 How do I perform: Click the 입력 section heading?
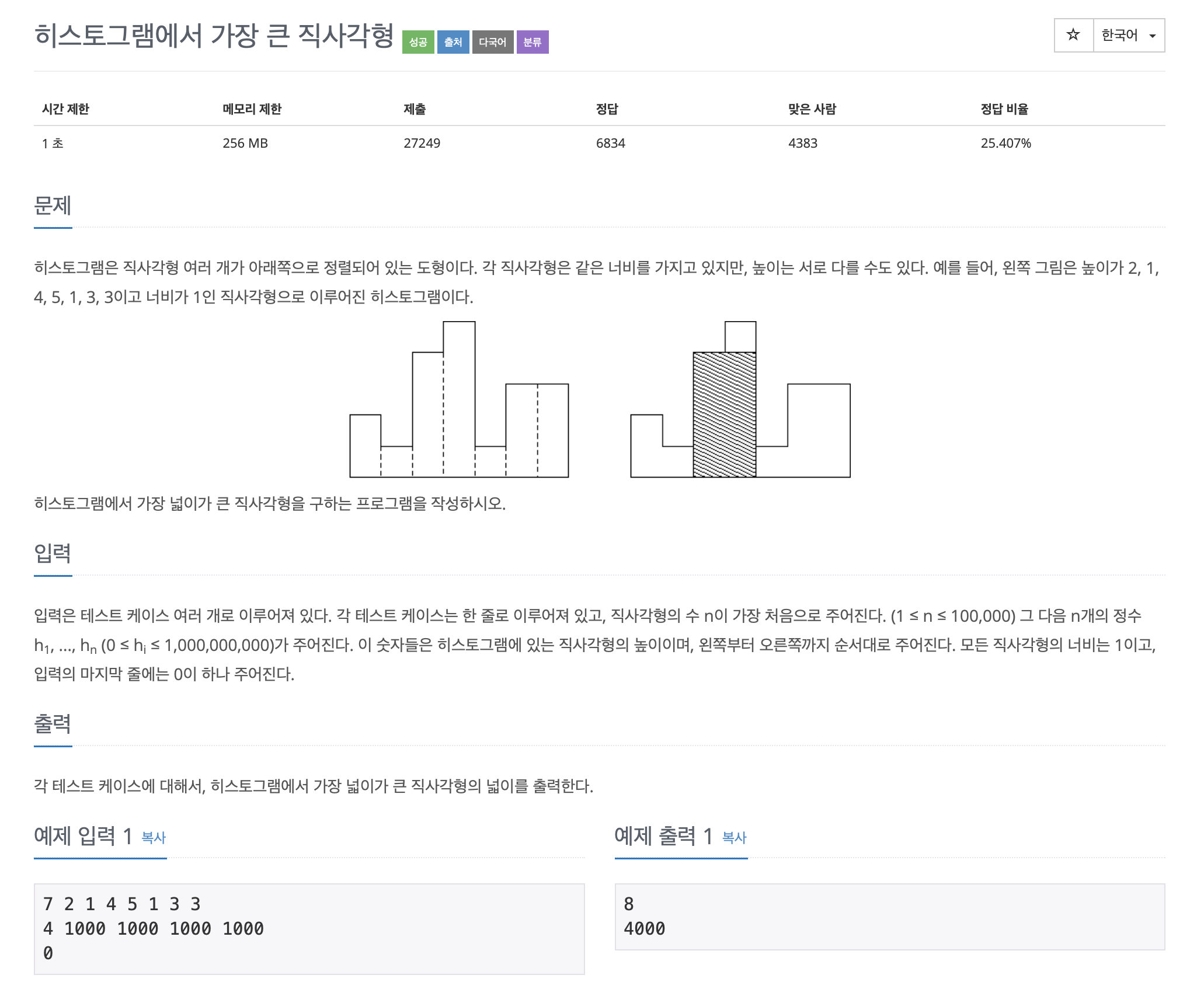[53, 553]
